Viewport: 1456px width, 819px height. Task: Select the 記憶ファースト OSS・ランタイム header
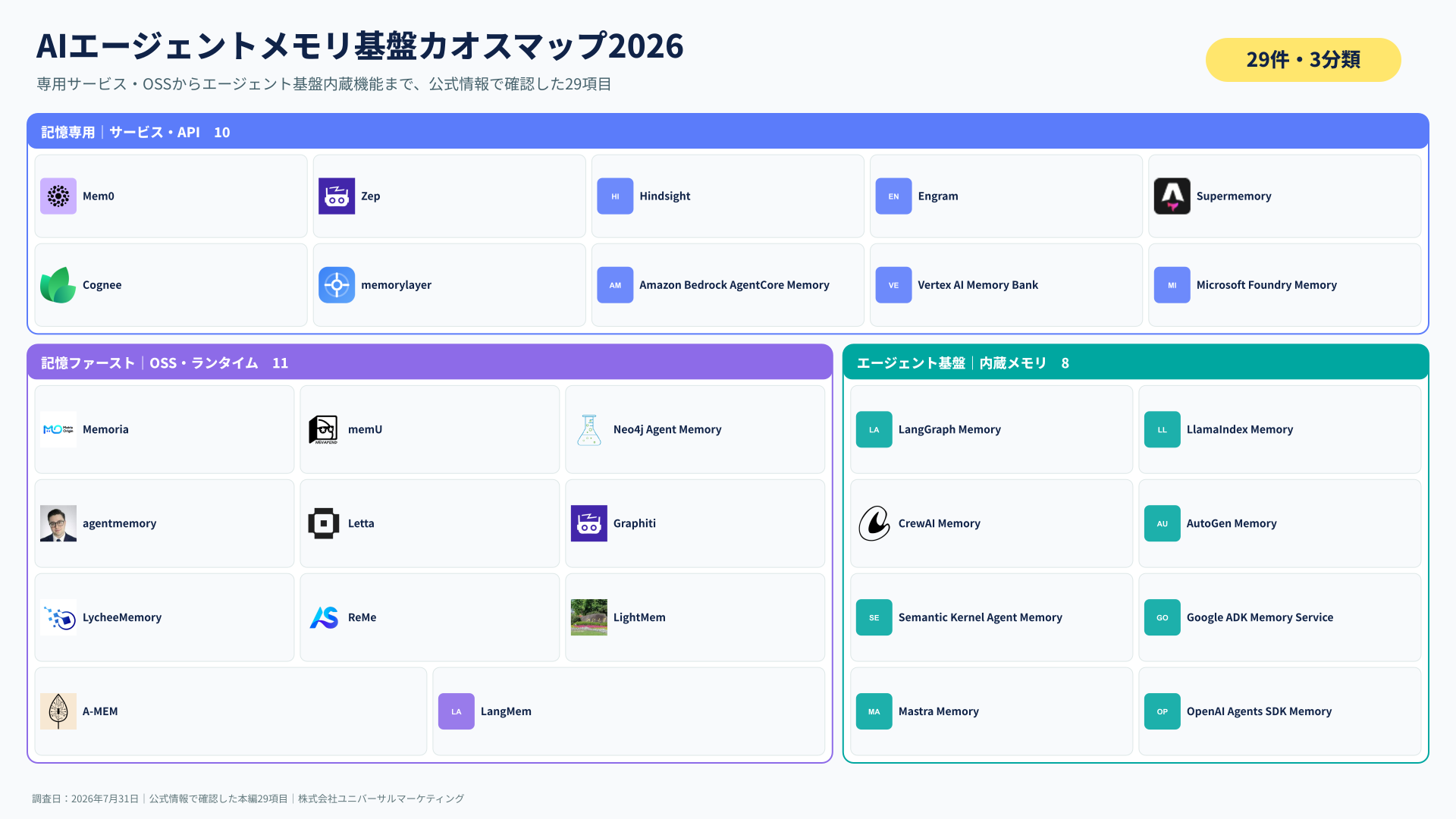(x=430, y=362)
